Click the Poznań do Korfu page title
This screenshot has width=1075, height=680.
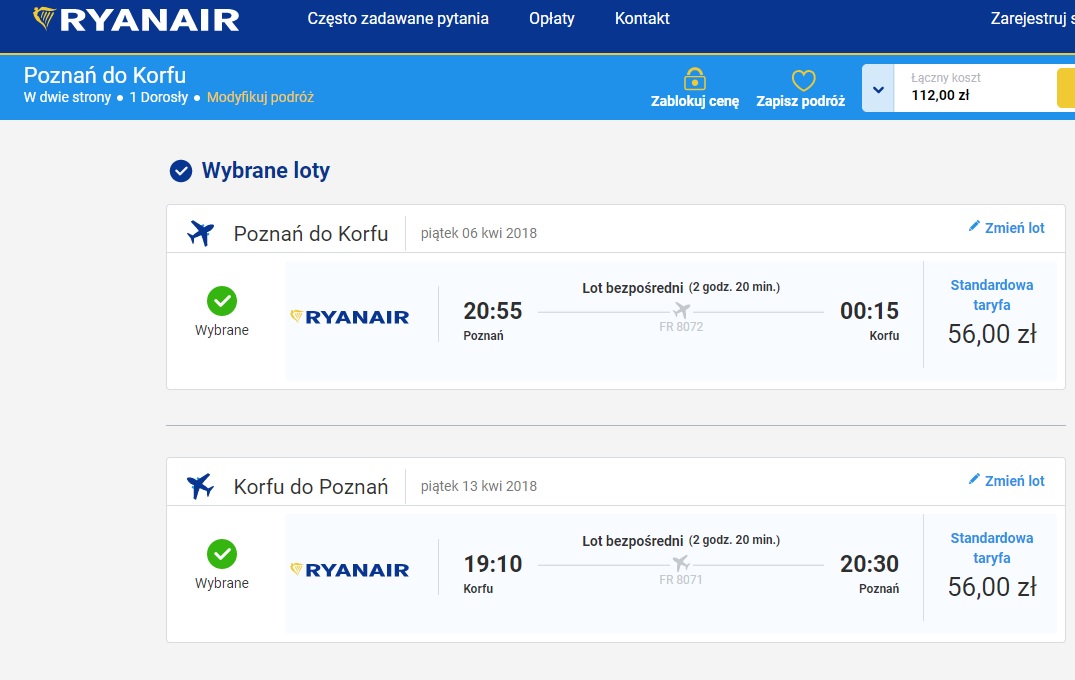coord(105,75)
